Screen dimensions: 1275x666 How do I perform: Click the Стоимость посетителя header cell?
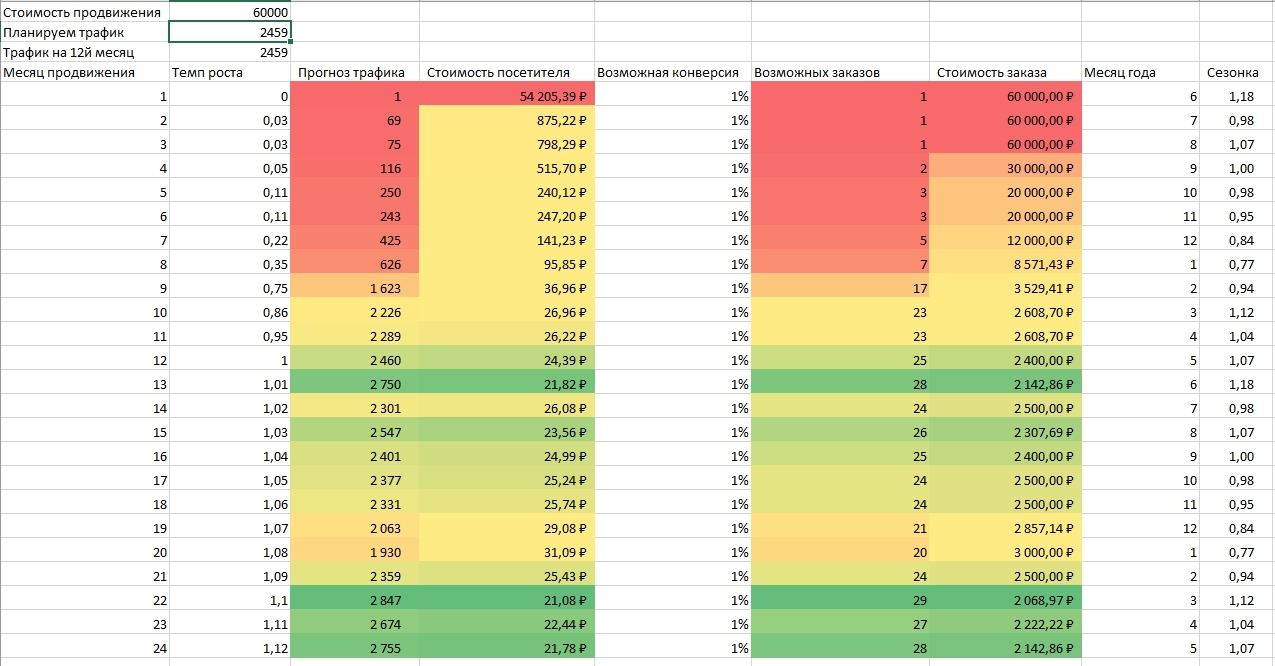506,72
